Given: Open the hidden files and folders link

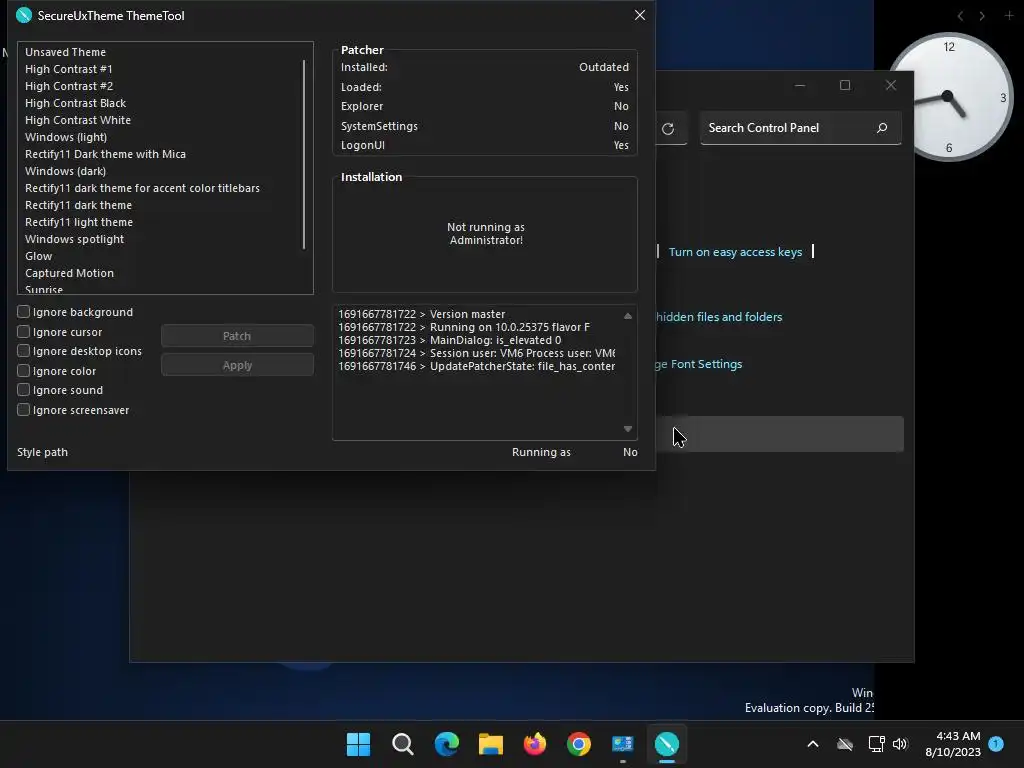Looking at the screenshot, I should (x=718, y=317).
